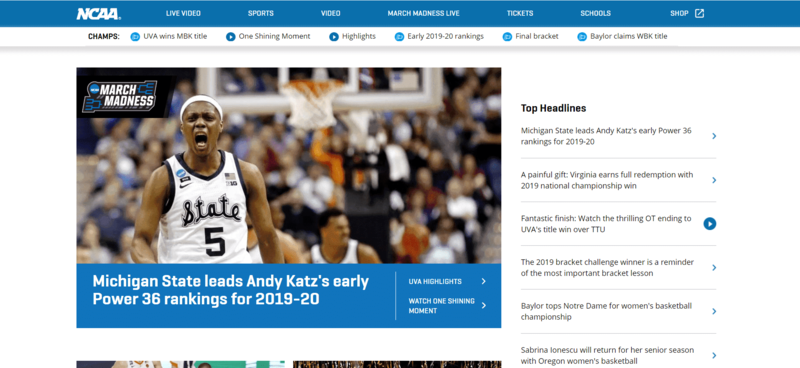Click the Michigan State player hero image
The width and height of the screenshot is (800, 368).
[289, 165]
